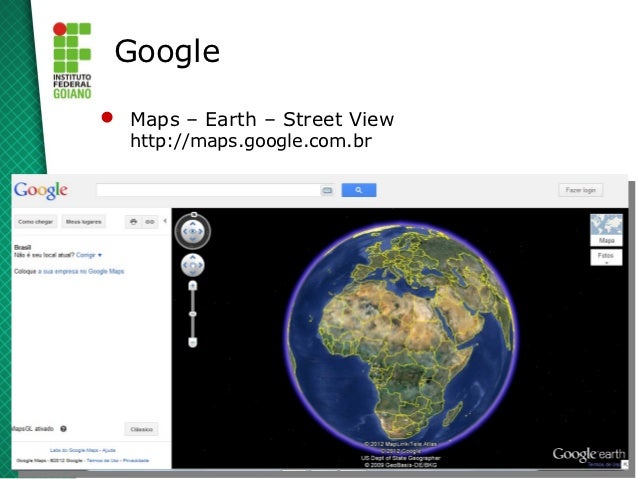Click the blue magnifier search button

358,190
